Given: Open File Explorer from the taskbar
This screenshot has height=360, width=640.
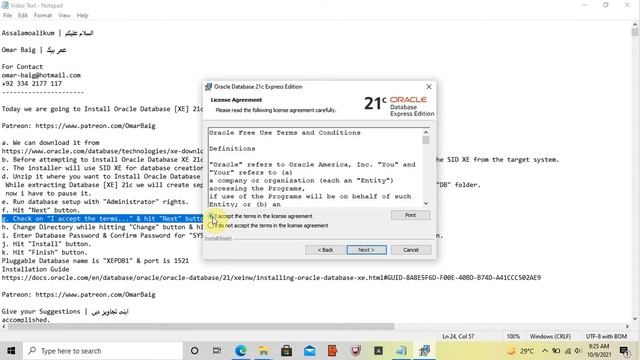Looking at the screenshot, I should (x=263, y=351).
